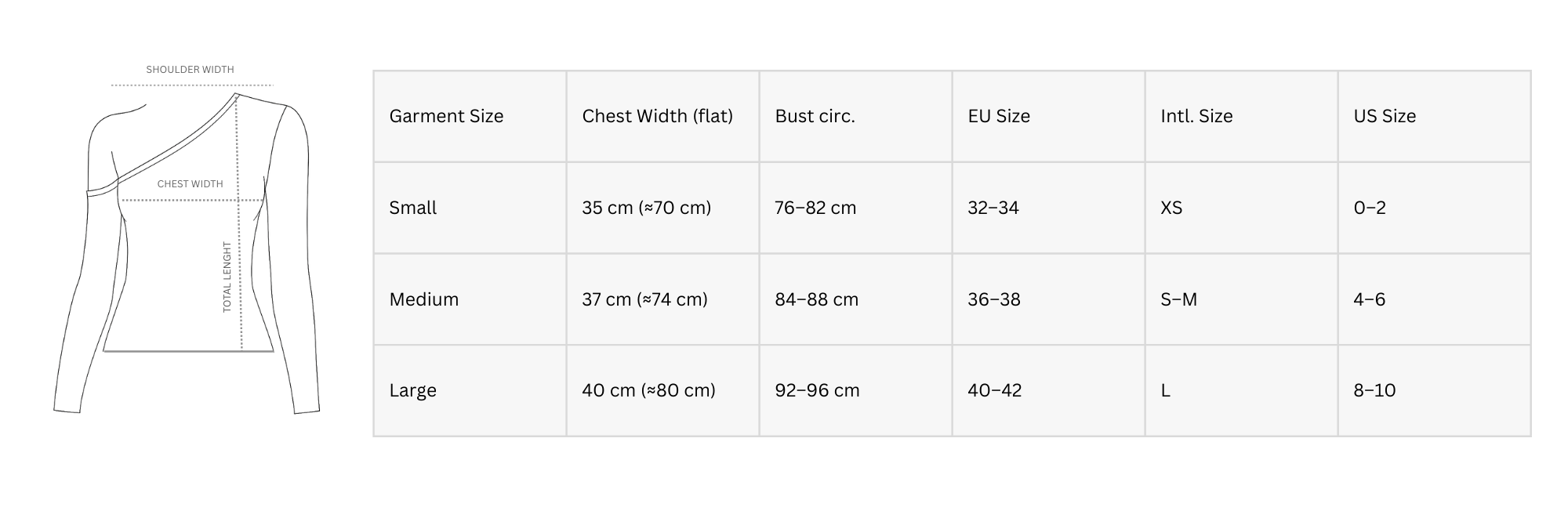Click the Small row label

(x=413, y=208)
